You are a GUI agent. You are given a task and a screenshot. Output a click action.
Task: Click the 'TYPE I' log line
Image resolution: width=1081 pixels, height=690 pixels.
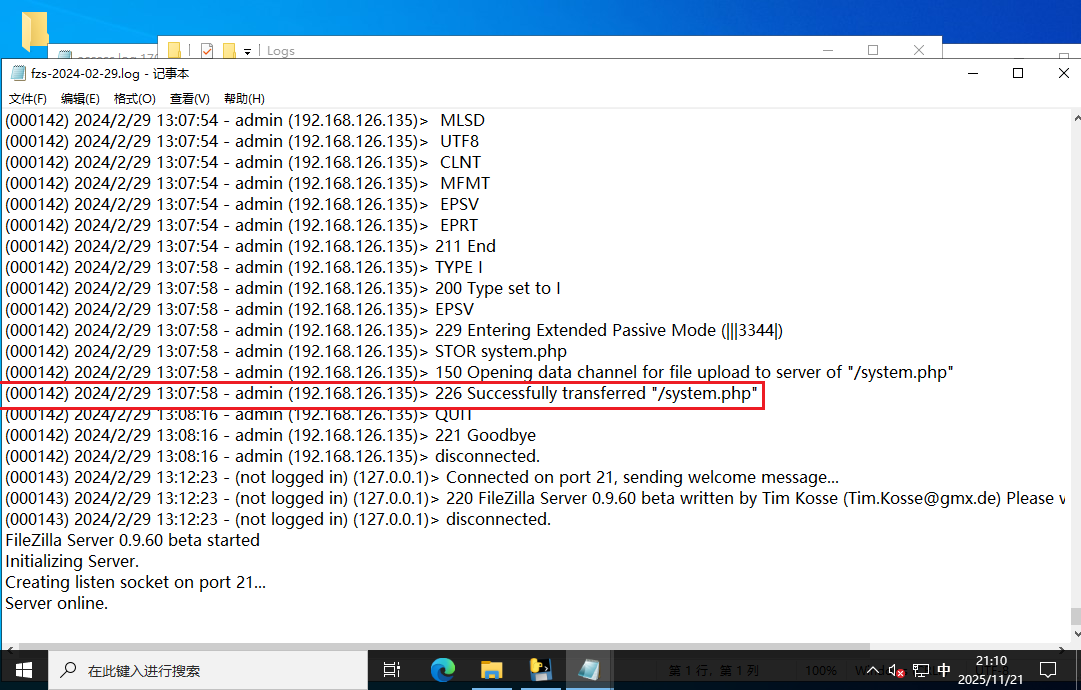coord(244,267)
